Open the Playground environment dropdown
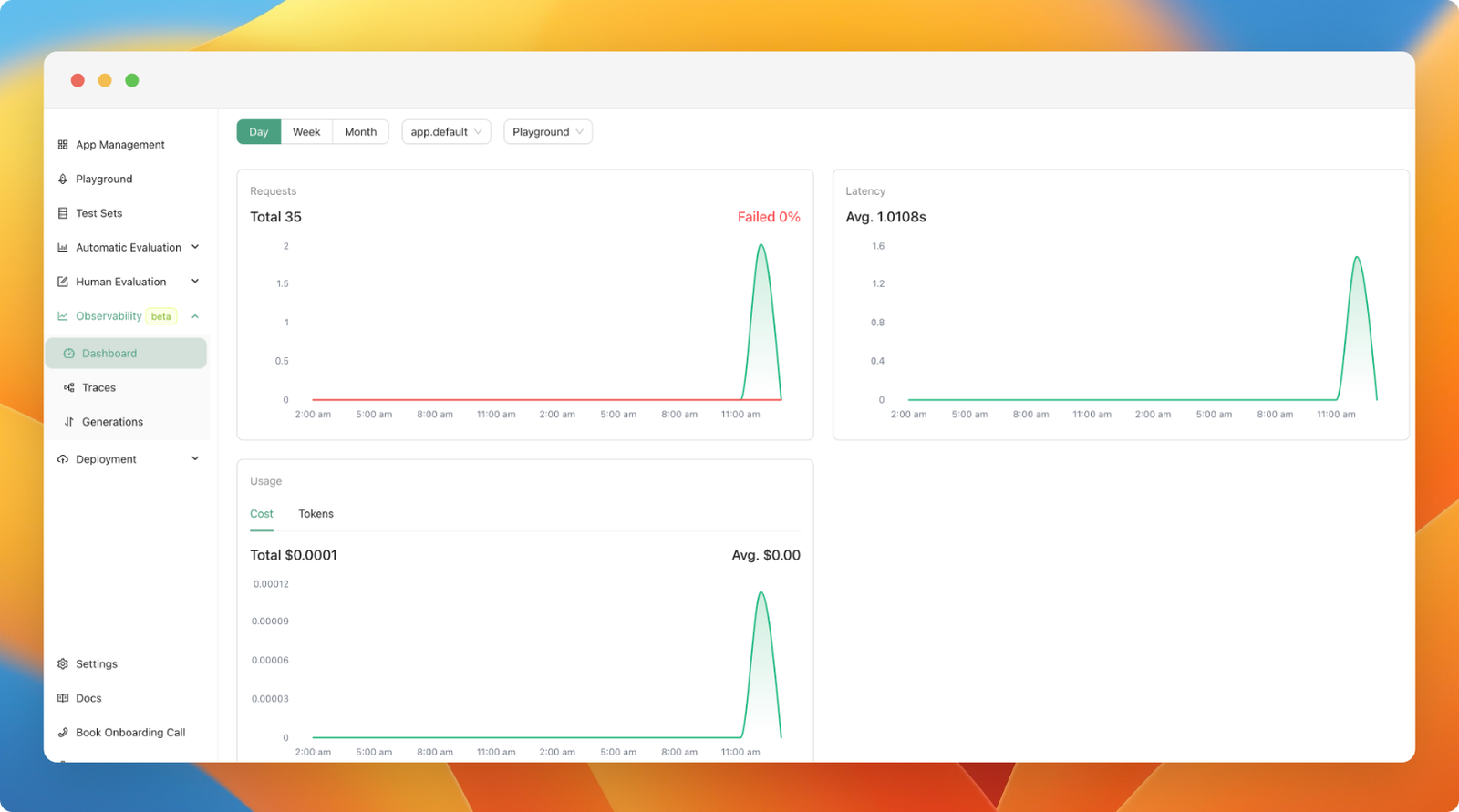This screenshot has width=1459, height=812. [548, 132]
